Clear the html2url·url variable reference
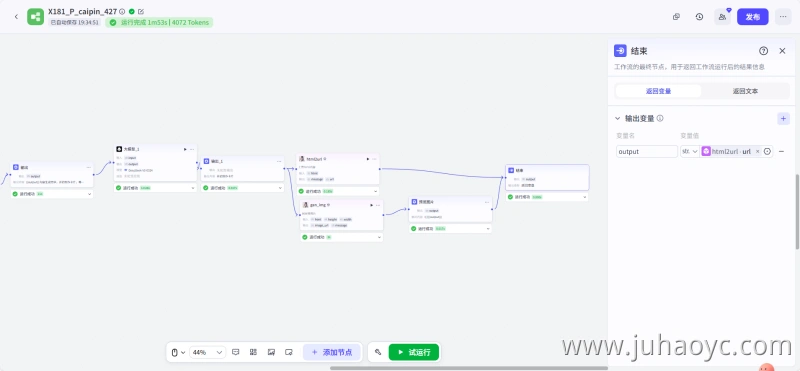The width and height of the screenshot is (800, 371). (x=757, y=152)
